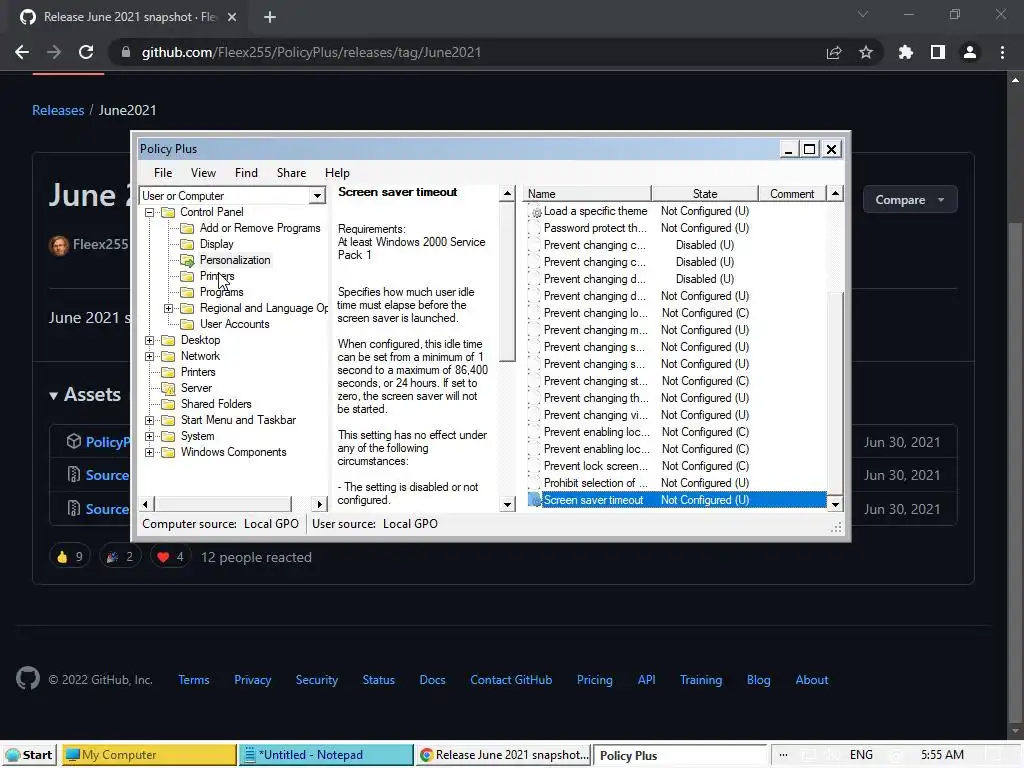
Task: Open the File menu in Policy Plus
Action: [x=163, y=173]
